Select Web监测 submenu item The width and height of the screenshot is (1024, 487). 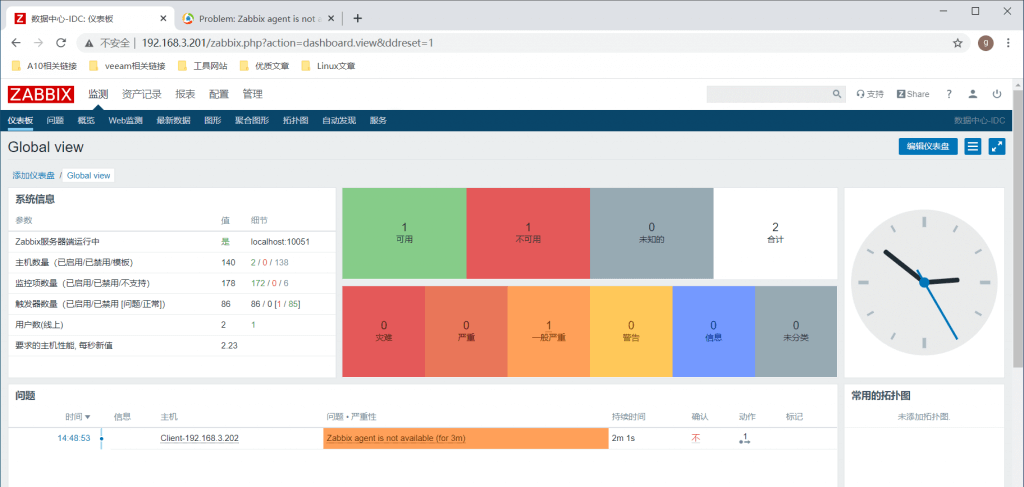point(125,120)
